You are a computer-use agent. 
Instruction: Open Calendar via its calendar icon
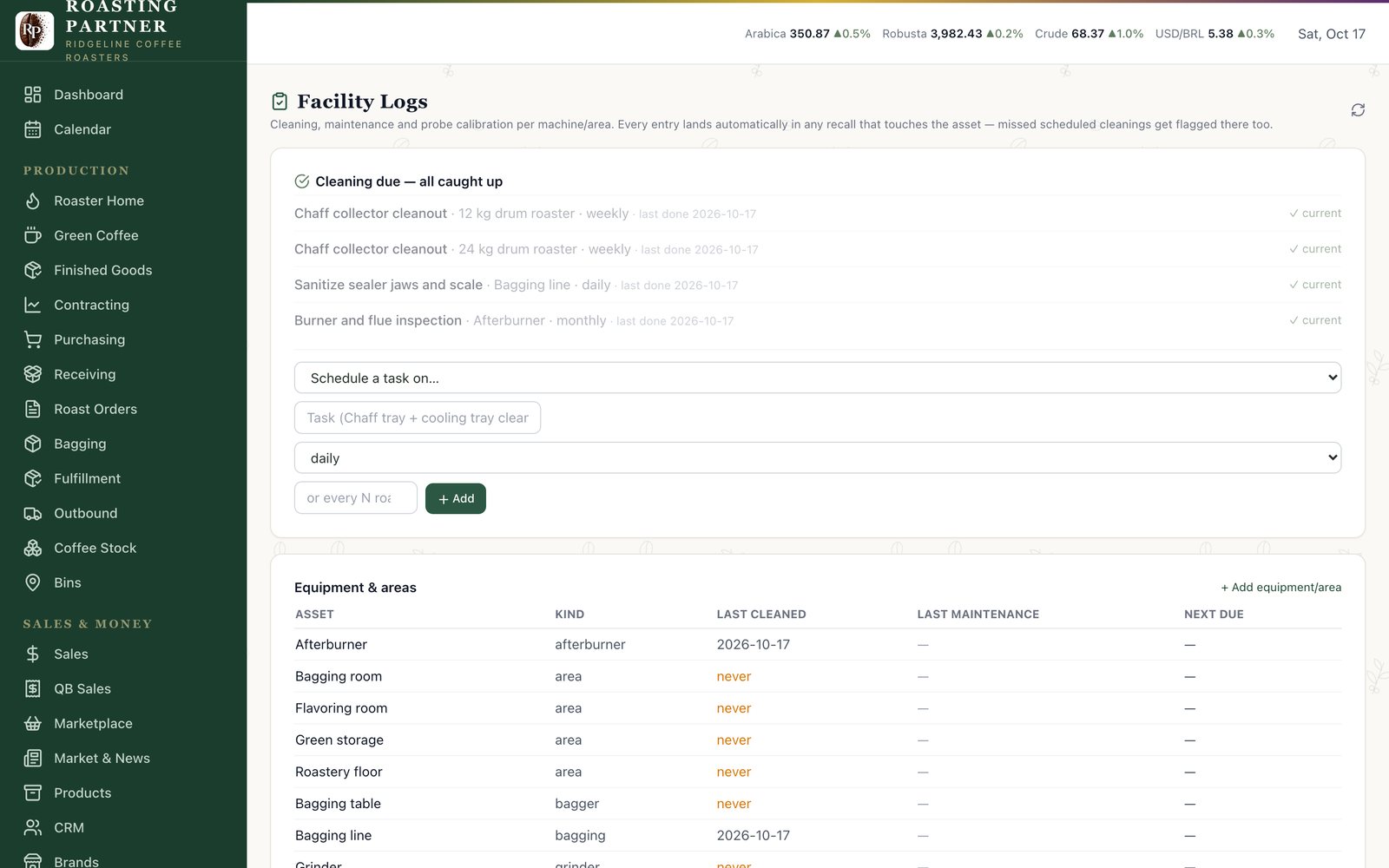pyautogui.click(x=33, y=129)
